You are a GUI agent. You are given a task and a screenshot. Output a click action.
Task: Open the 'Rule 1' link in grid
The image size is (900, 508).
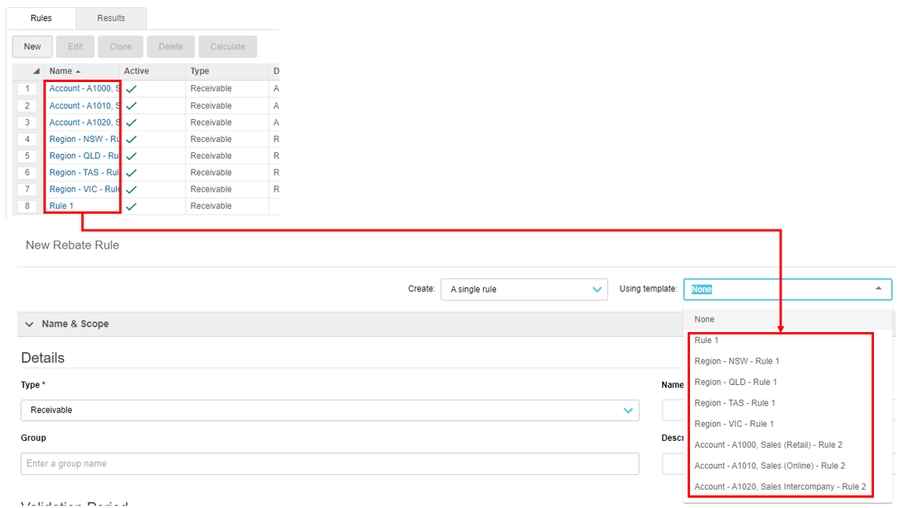[x=61, y=206]
